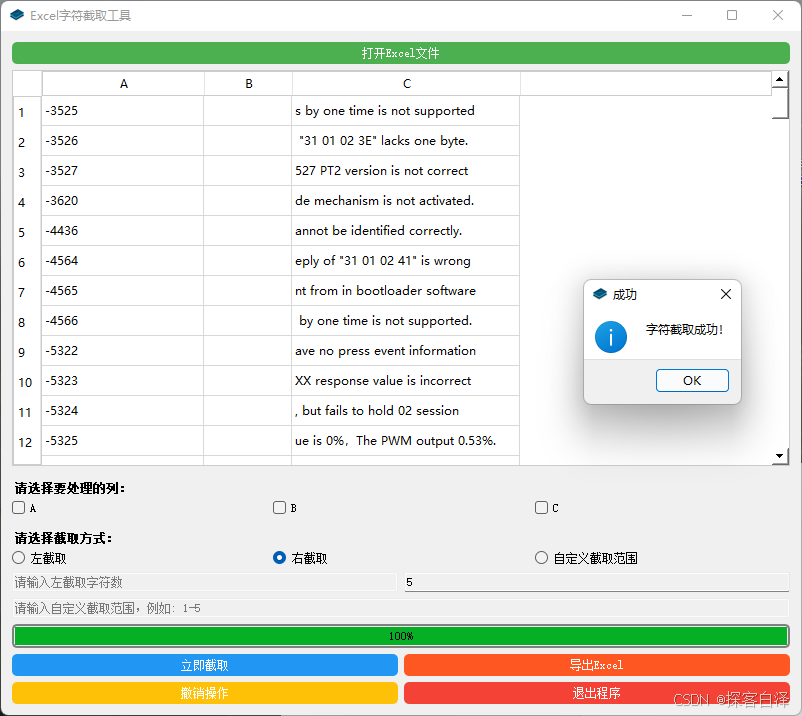802x716 pixels.
Task: Click cell "ave no press event information"
Action: click(406, 351)
